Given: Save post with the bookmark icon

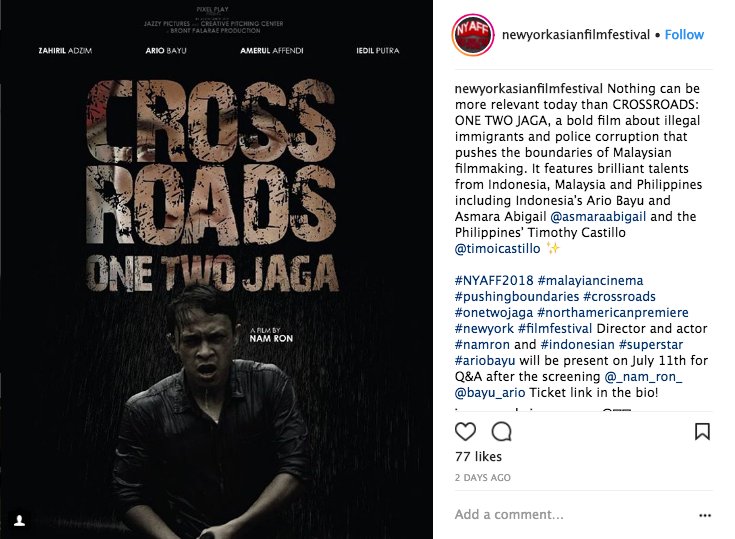Looking at the screenshot, I should pos(702,431).
